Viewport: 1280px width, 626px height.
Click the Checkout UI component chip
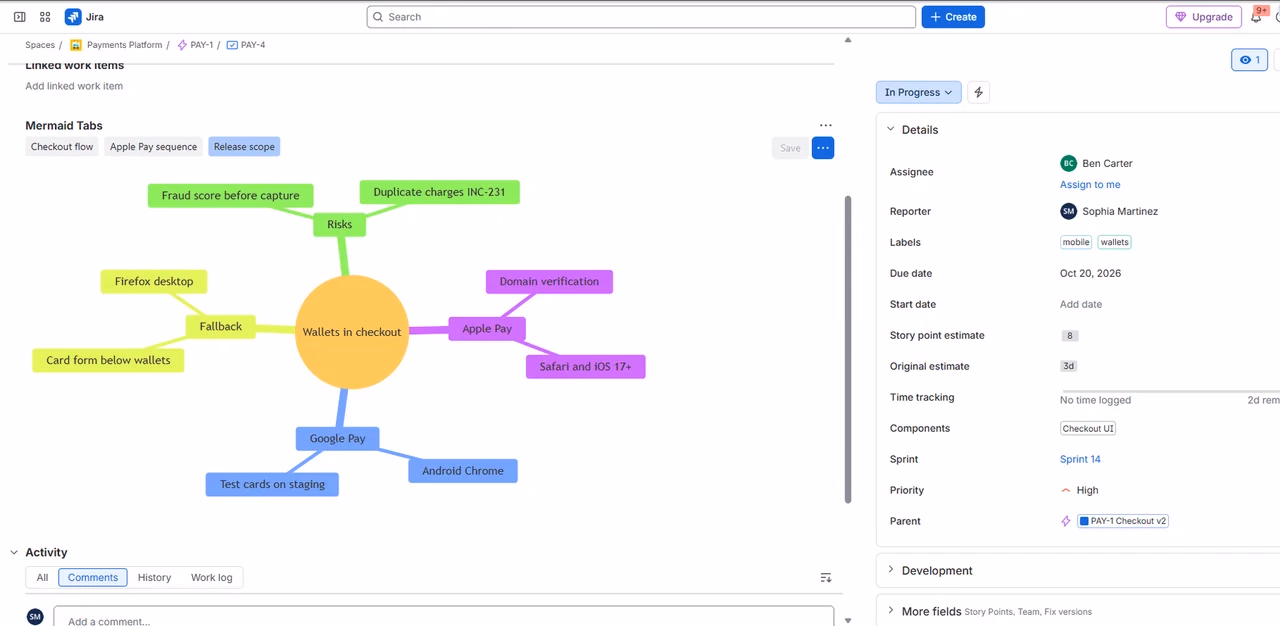[1088, 428]
